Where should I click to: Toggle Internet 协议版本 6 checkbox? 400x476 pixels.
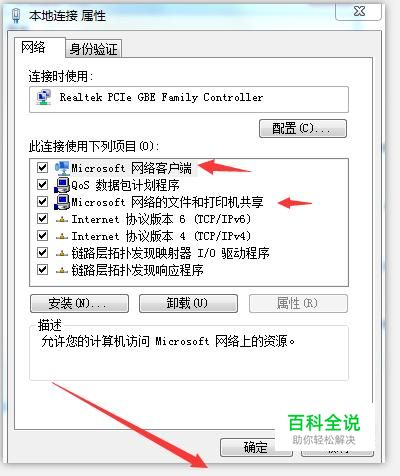[42, 218]
